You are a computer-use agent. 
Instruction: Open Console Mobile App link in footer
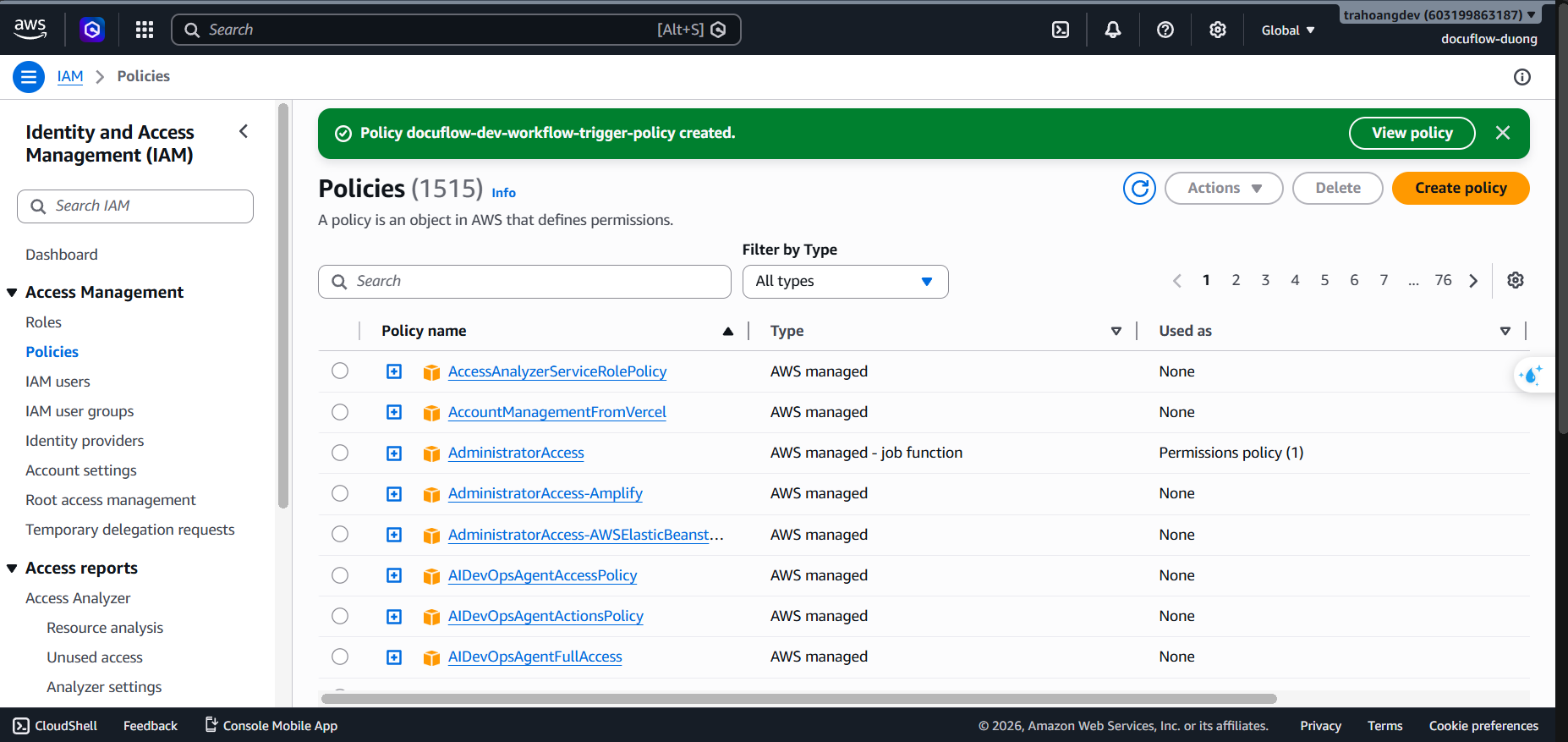pyautogui.click(x=271, y=726)
